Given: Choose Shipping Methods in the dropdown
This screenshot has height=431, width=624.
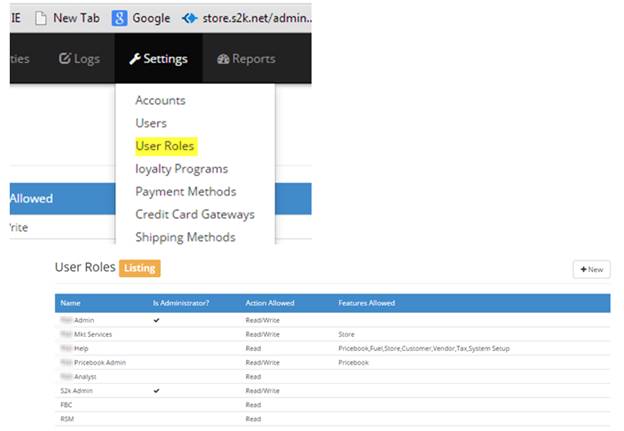Looking at the screenshot, I should [x=185, y=237].
